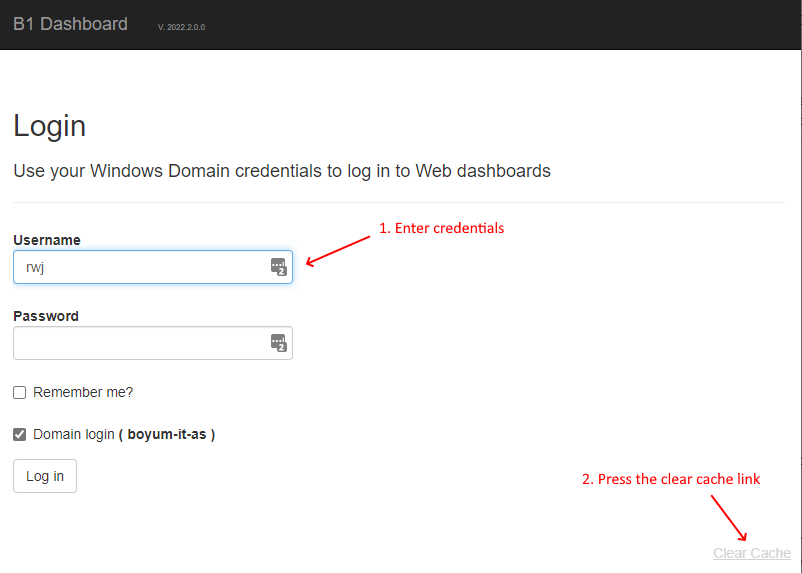The width and height of the screenshot is (802, 573).
Task: Click the password manager icon in Password field
Action: click(x=278, y=343)
